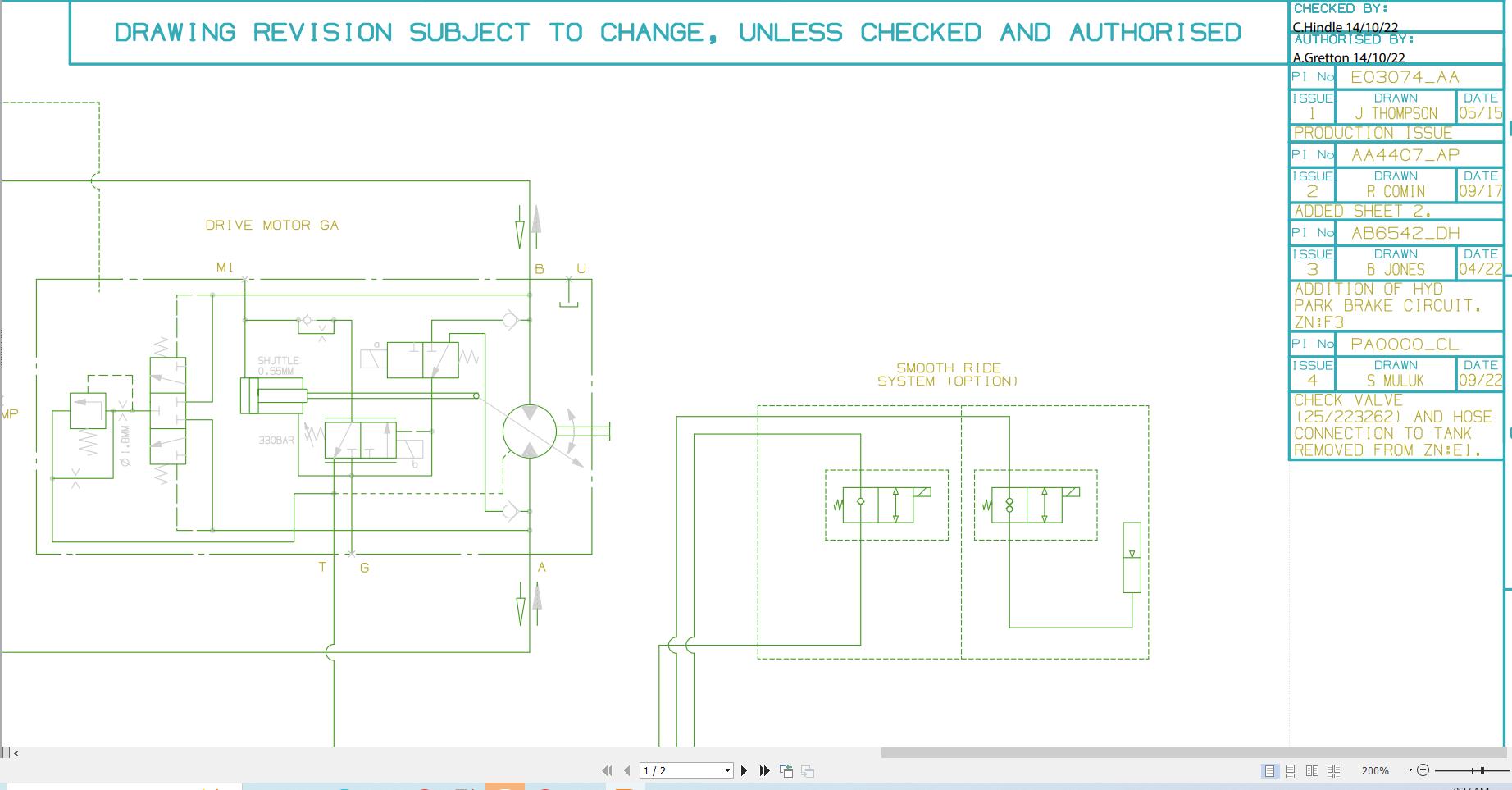Select two-page view mode
This screenshot has width=1512, height=790.
point(1313,770)
